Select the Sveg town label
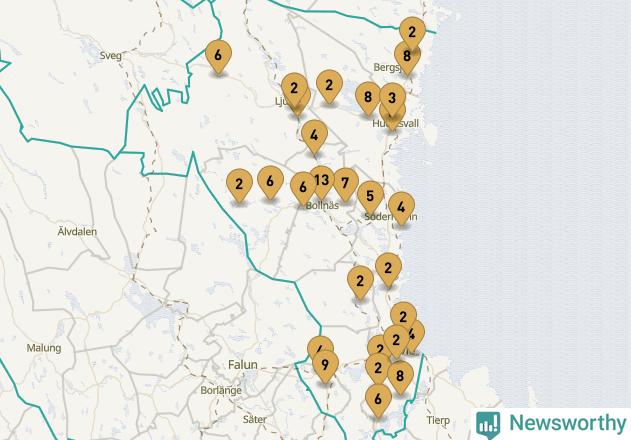Viewport: 631px width, 440px height. coord(111,56)
